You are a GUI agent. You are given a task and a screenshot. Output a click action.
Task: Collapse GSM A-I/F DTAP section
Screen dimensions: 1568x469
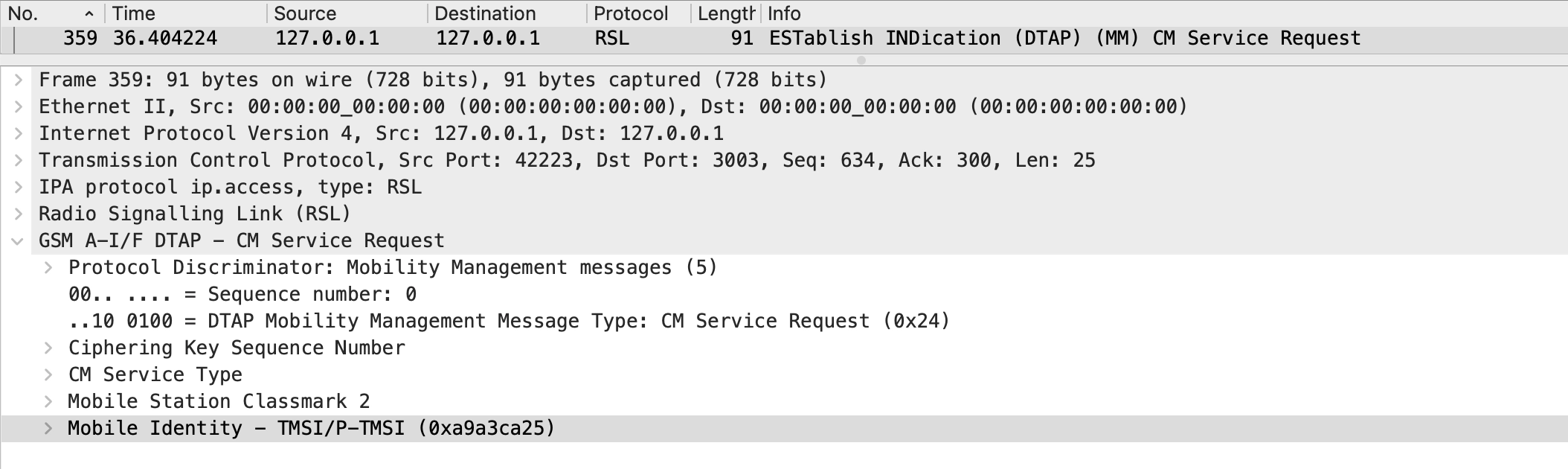pos(18,240)
